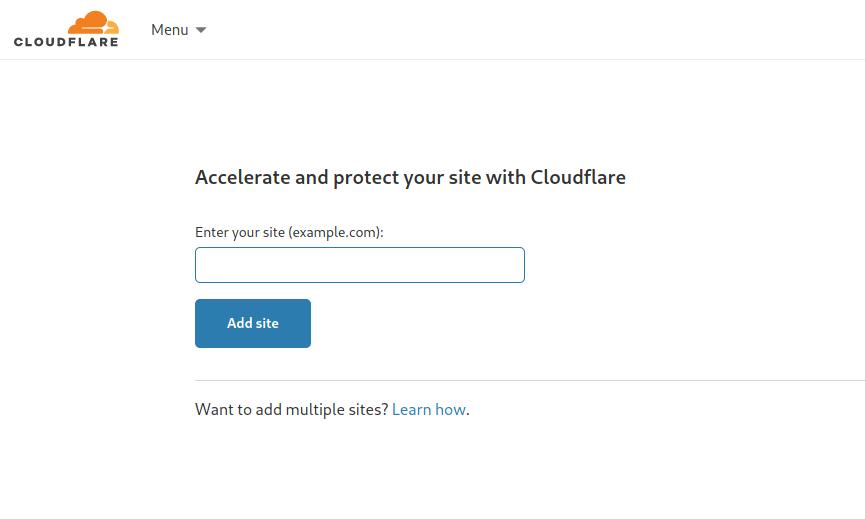This screenshot has height=519, width=865.
Task: Select the Menu label text
Action: 169,30
